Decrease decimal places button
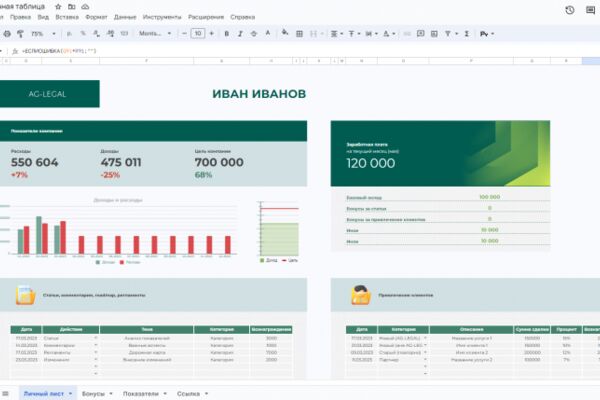The width and height of the screenshot is (600, 400). point(96,34)
